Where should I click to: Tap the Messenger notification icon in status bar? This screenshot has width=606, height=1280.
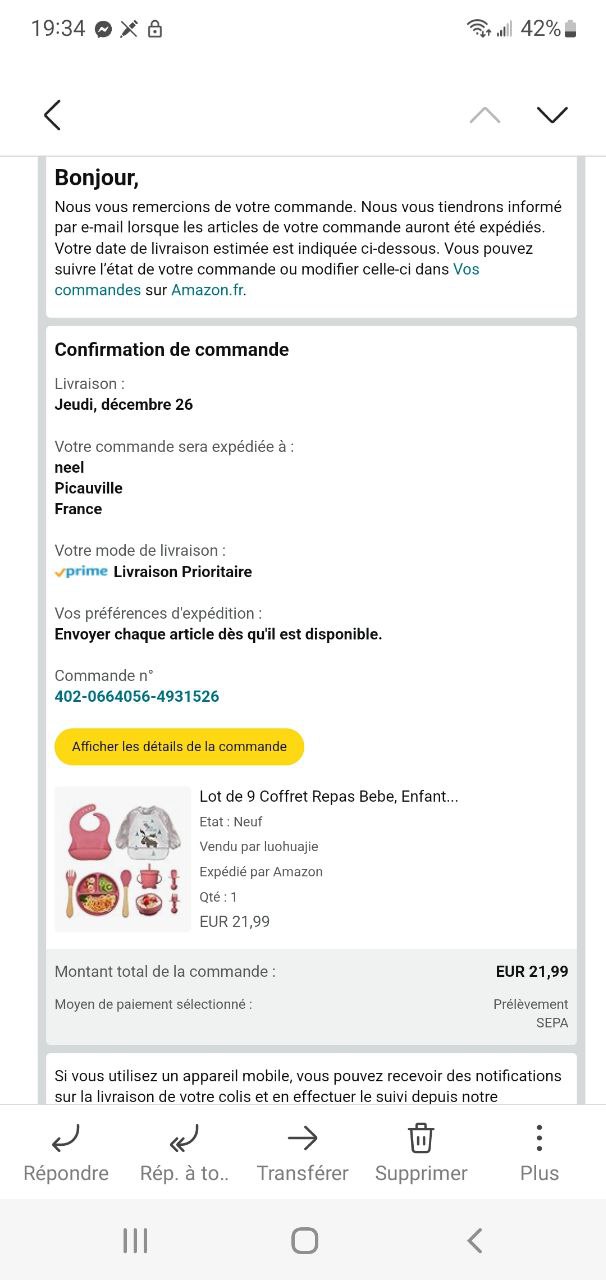[103, 29]
